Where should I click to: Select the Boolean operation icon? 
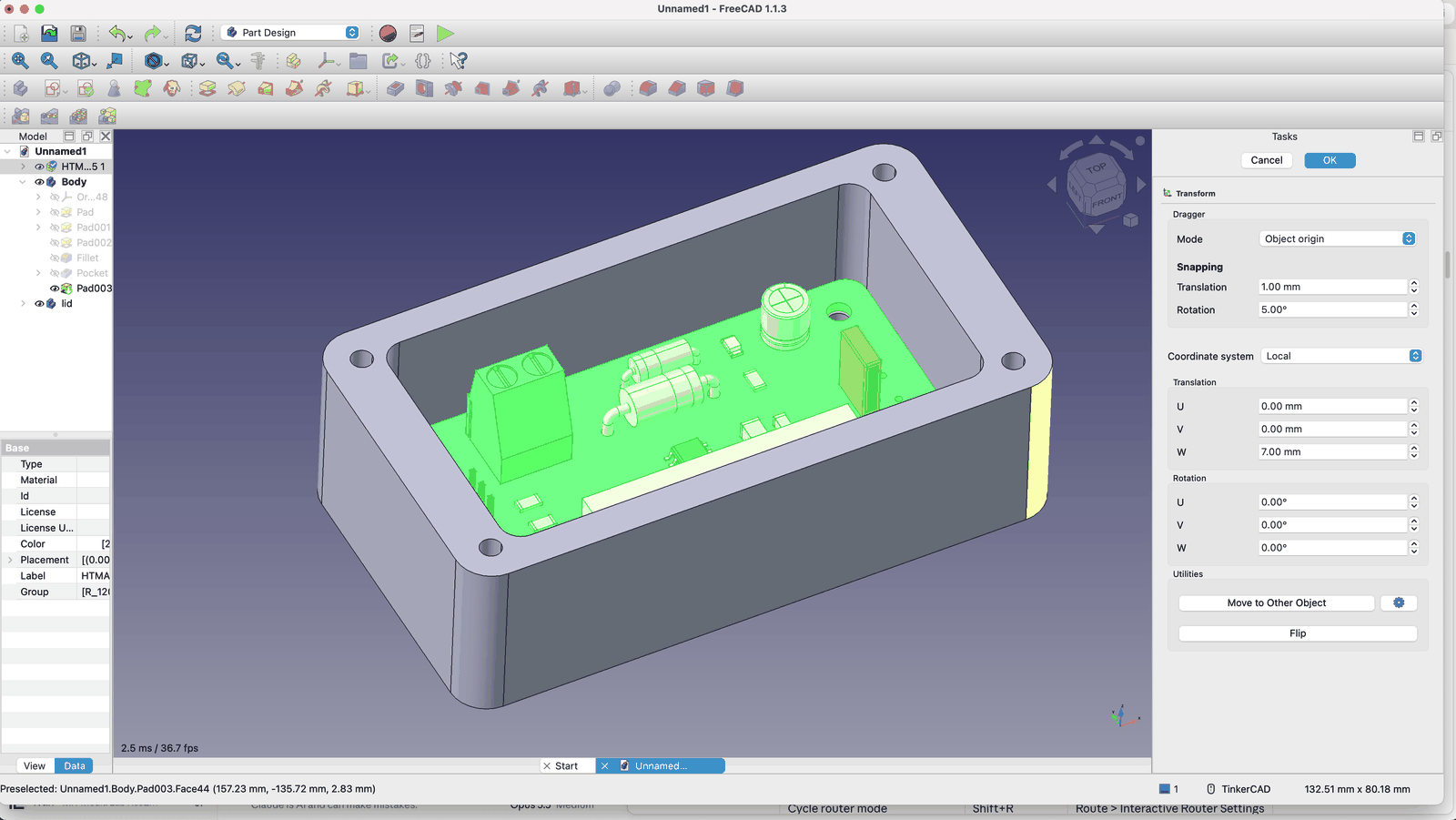tap(612, 88)
